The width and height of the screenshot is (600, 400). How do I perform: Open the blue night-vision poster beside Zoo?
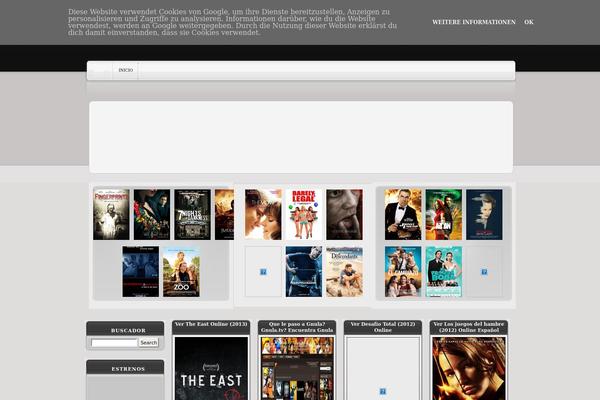coord(140,271)
